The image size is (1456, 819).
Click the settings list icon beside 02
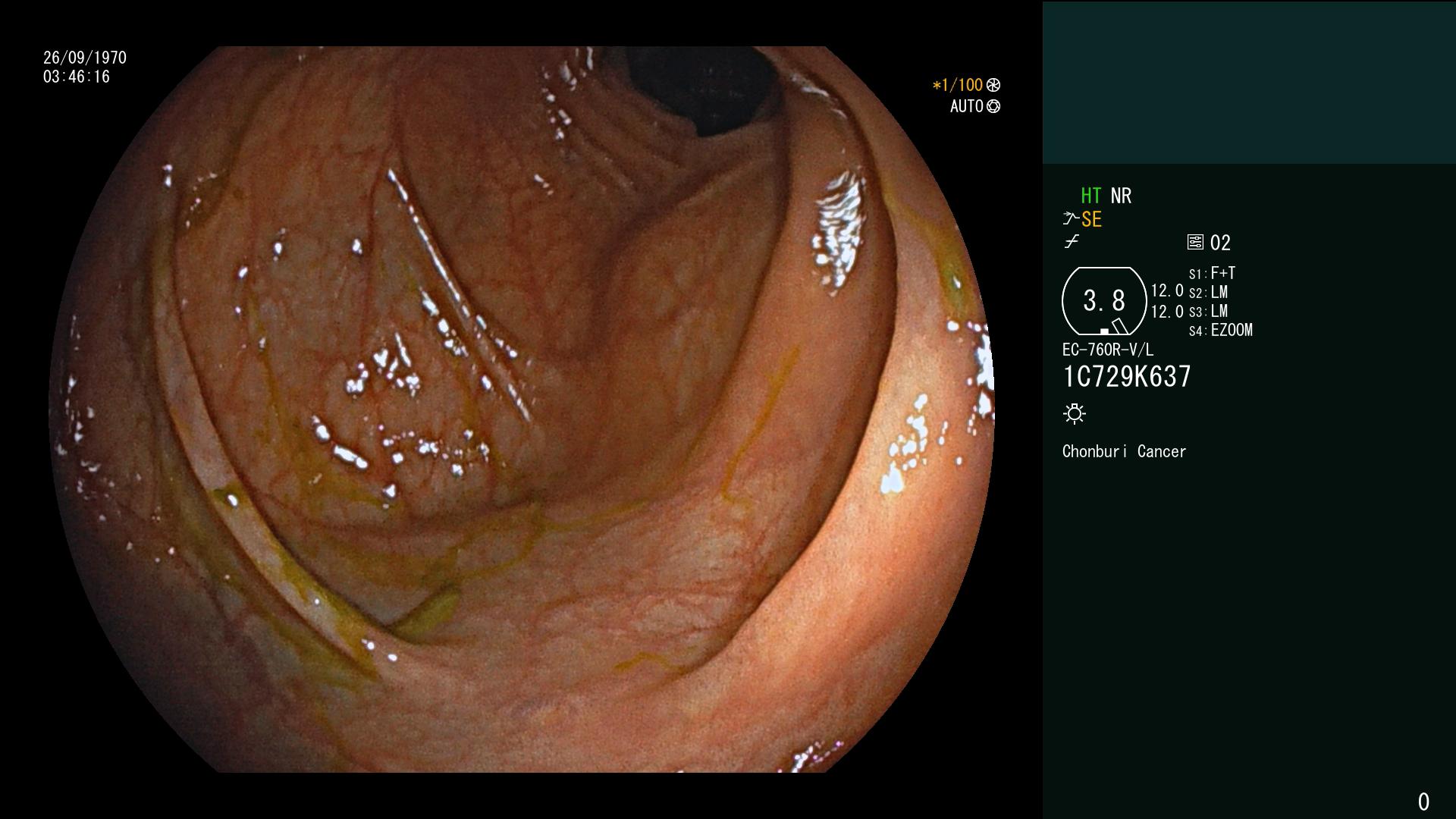click(x=1195, y=242)
